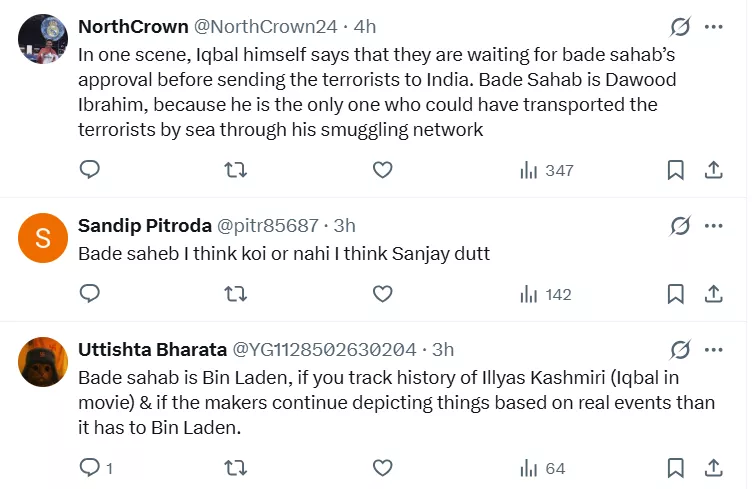The image size is (752, 489).
Task: Open more options on Sandip Pitroda's post
Action: [714, 226]
